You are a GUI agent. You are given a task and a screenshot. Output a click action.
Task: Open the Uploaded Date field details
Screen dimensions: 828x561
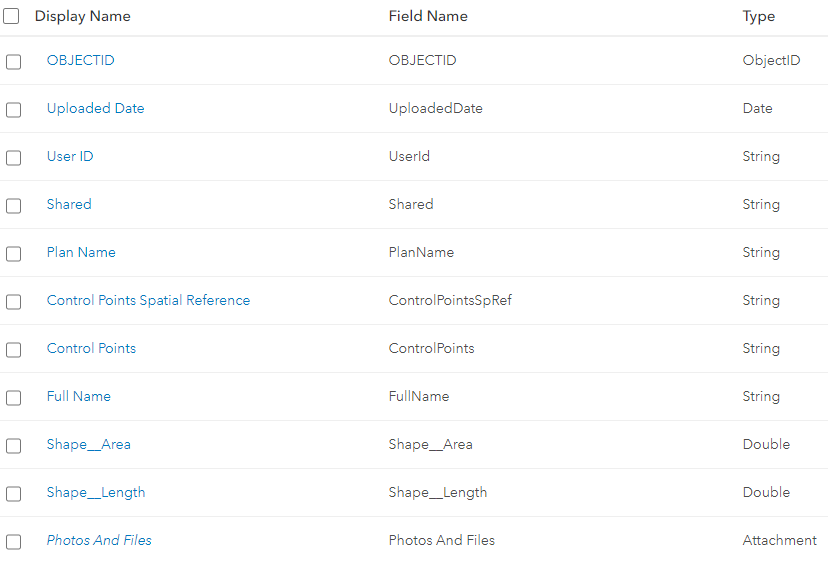(95, 108)
